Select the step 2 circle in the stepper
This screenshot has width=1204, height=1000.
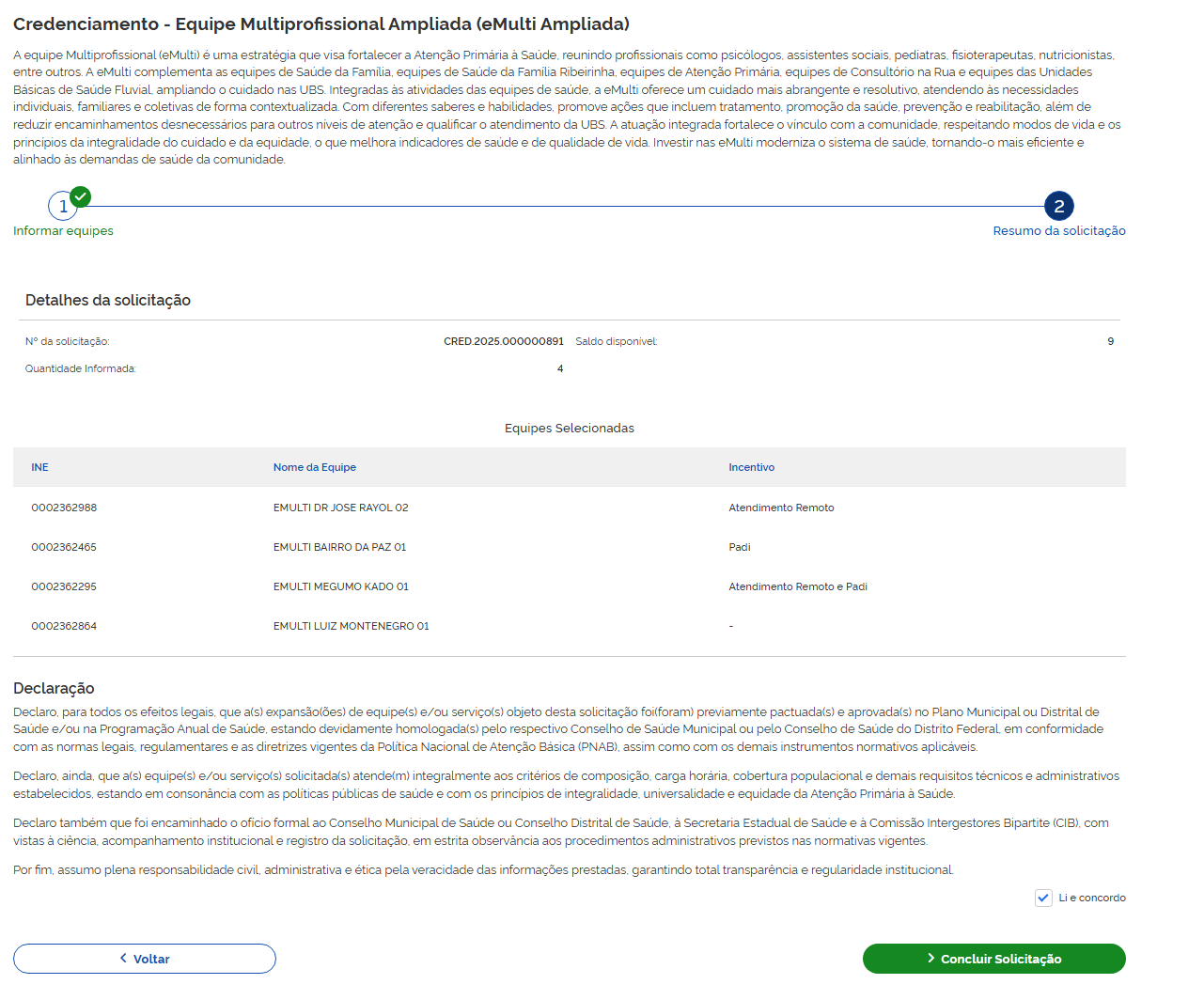pos(1058,206)
